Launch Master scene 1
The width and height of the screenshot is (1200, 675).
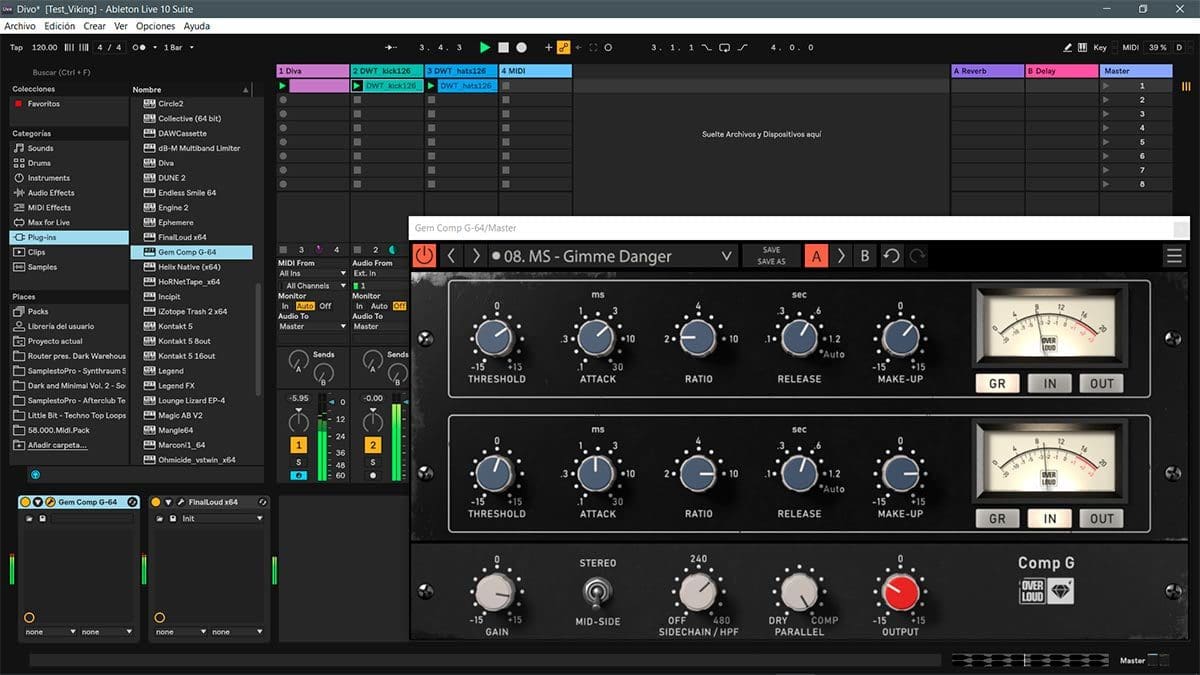pos(1106,86)
